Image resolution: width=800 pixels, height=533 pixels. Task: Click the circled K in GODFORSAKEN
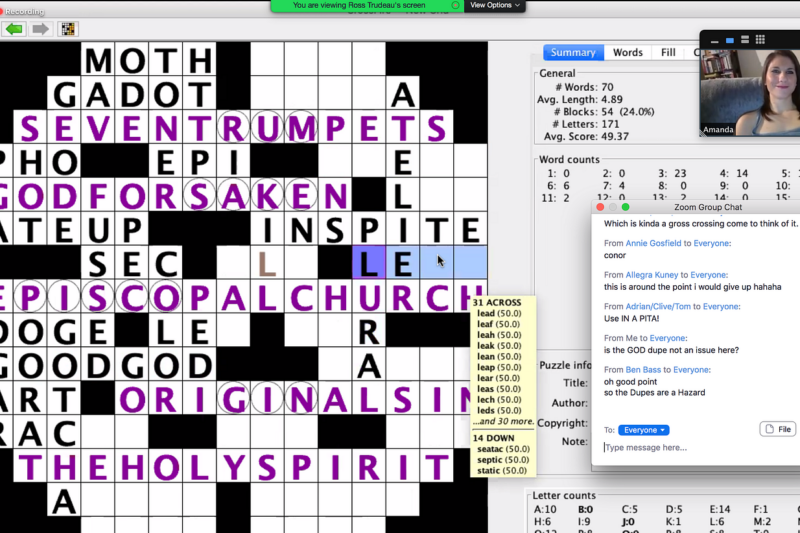tap(267, 195)
